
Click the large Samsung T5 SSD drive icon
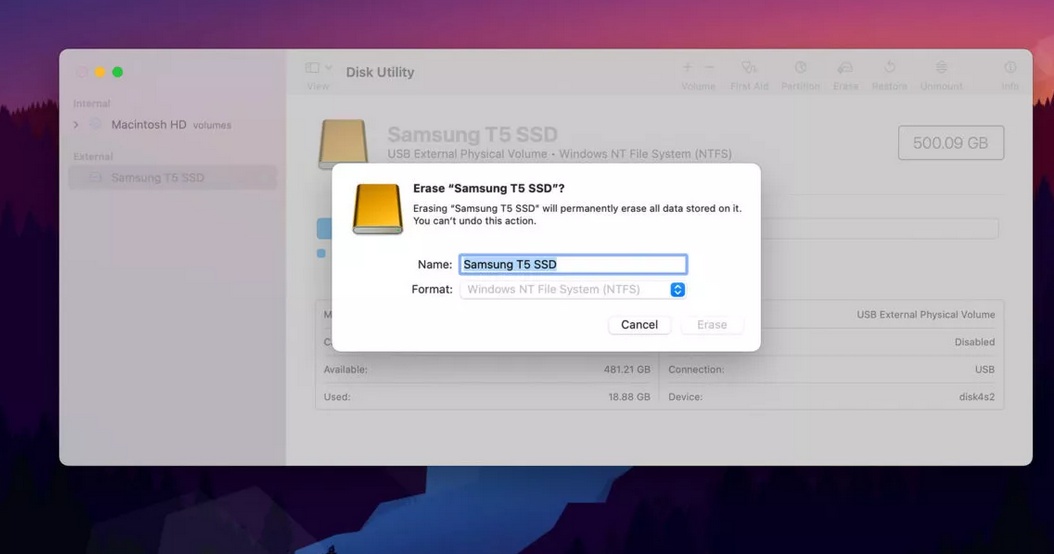coord(343,142)
